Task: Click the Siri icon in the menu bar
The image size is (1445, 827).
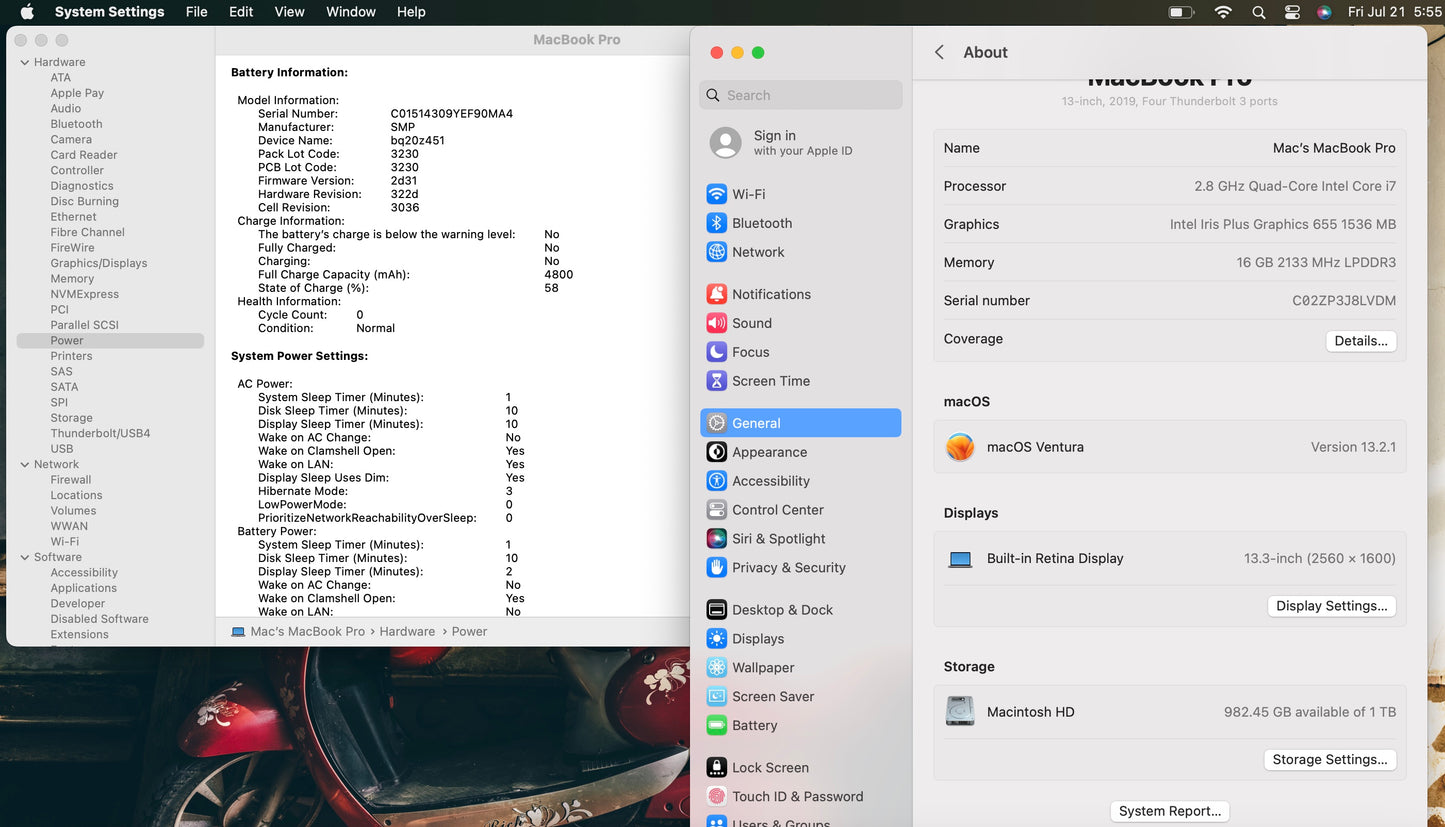Action: [1324, 12]
